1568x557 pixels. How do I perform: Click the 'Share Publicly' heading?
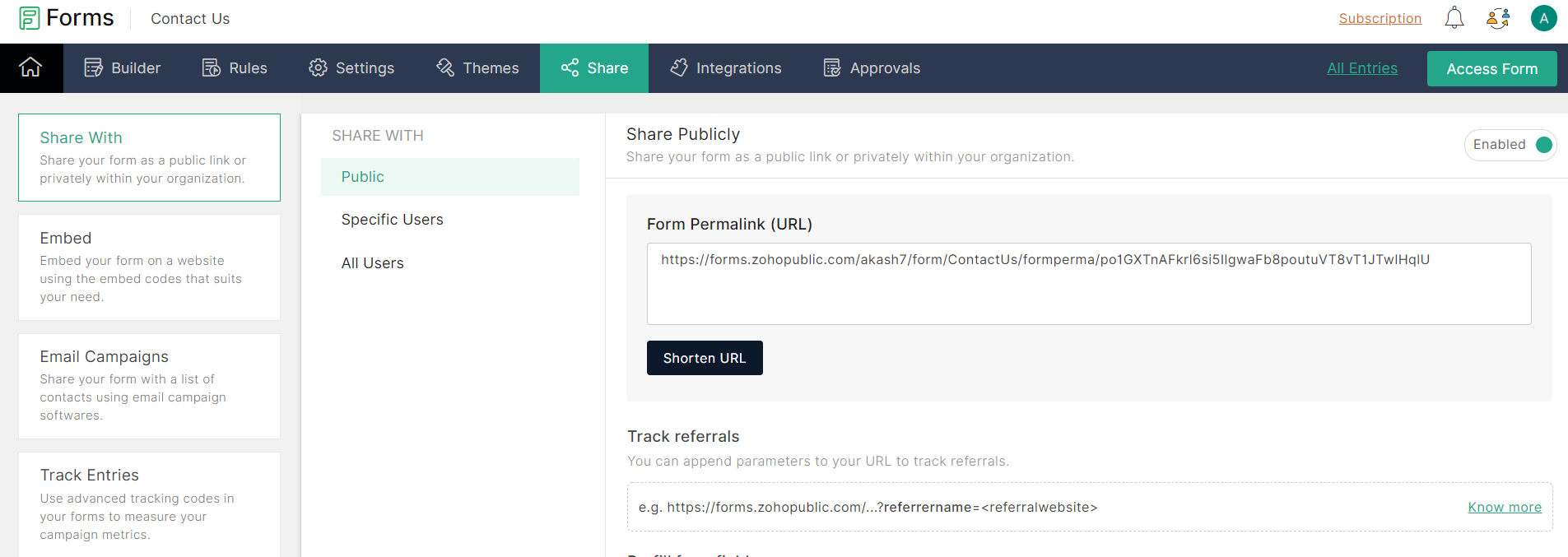(683, 134)
